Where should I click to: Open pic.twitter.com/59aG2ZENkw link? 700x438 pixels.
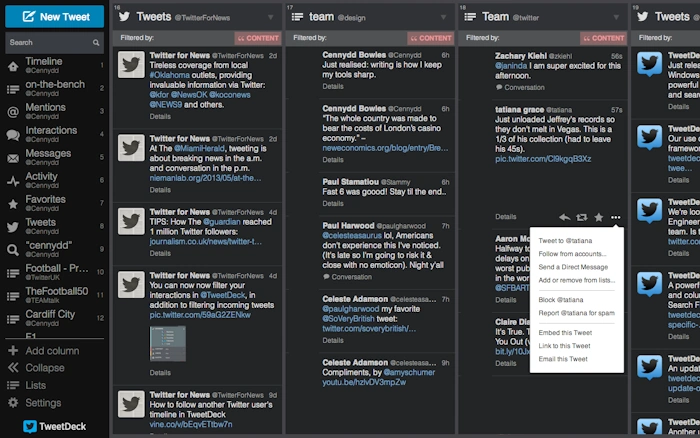[x=200, y=315]
